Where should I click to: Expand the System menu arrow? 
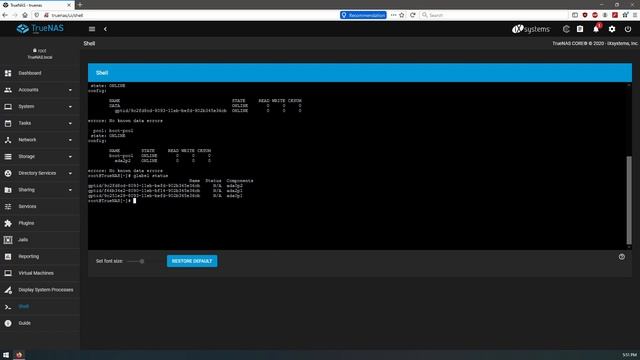tap(70, 107)
